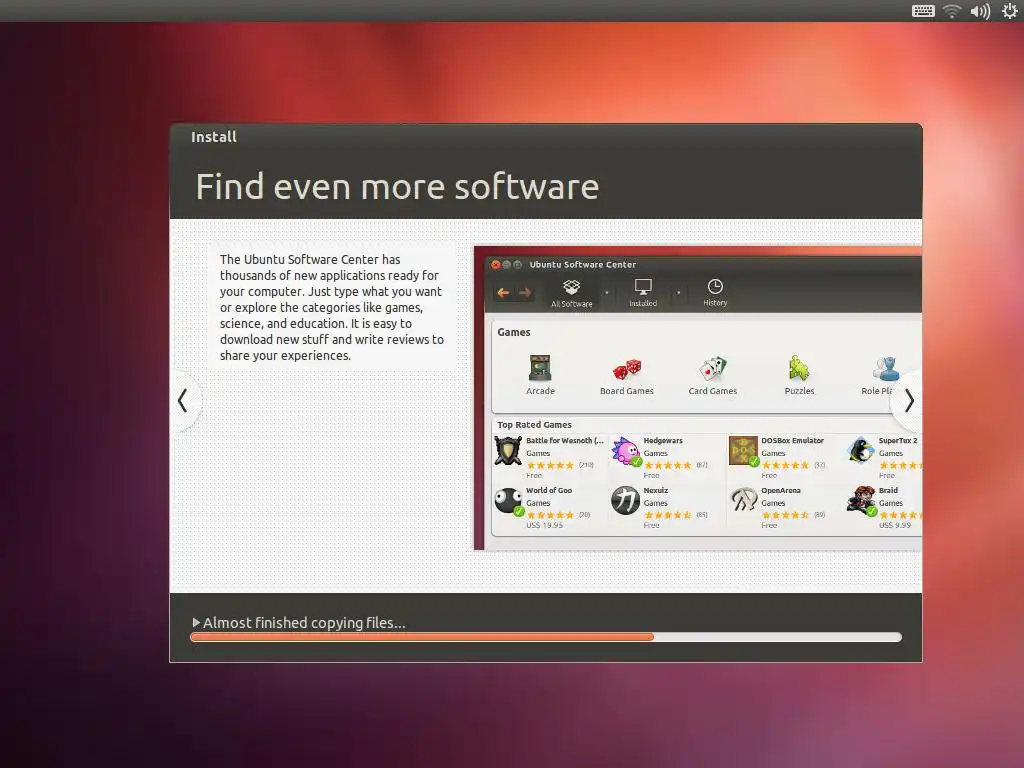The height and width of the screenshot is (768, 1024).
Task: Click the installation progress bar
Action: pos(545,637)
